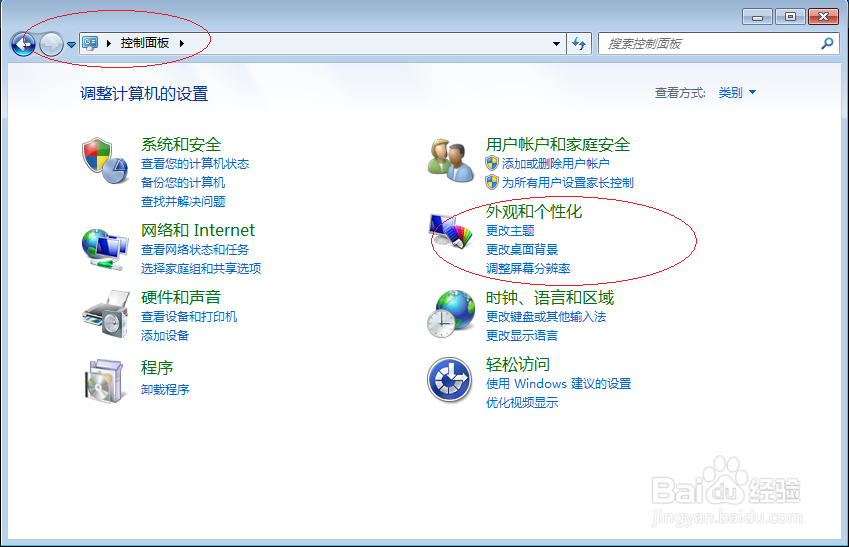Open the System and Security shield icon
The width and height of the screenshot is (849, 547).
point(105,161)
